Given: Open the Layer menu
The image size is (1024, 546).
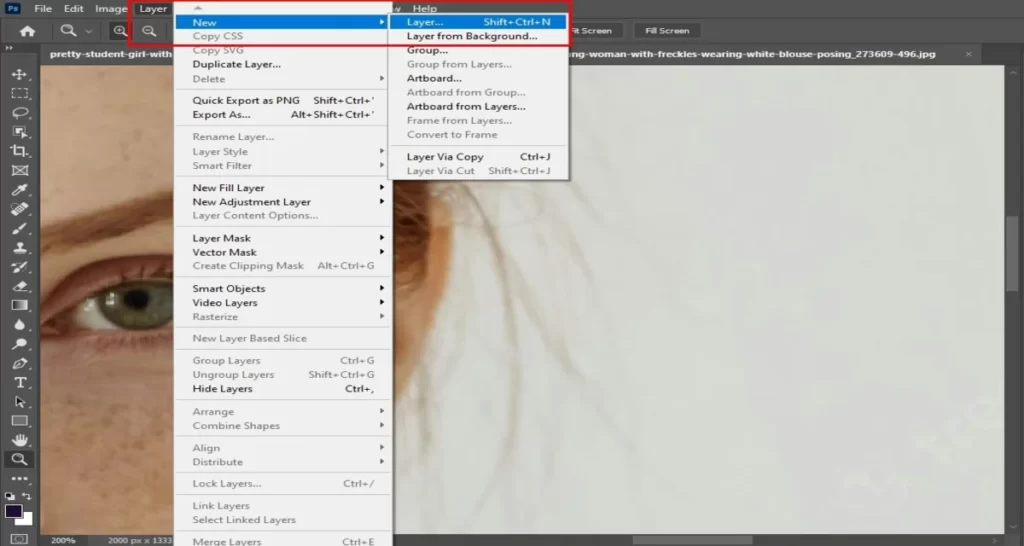Looking at the screenshot, I should [x=153, y=8].
